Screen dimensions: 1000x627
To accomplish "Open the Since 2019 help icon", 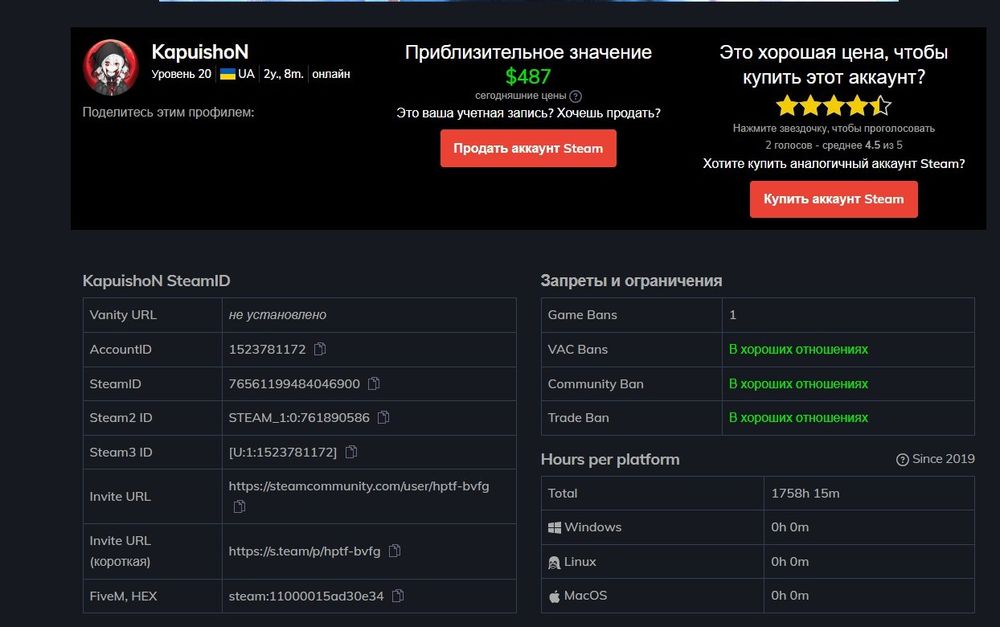I will coord(902,459).
